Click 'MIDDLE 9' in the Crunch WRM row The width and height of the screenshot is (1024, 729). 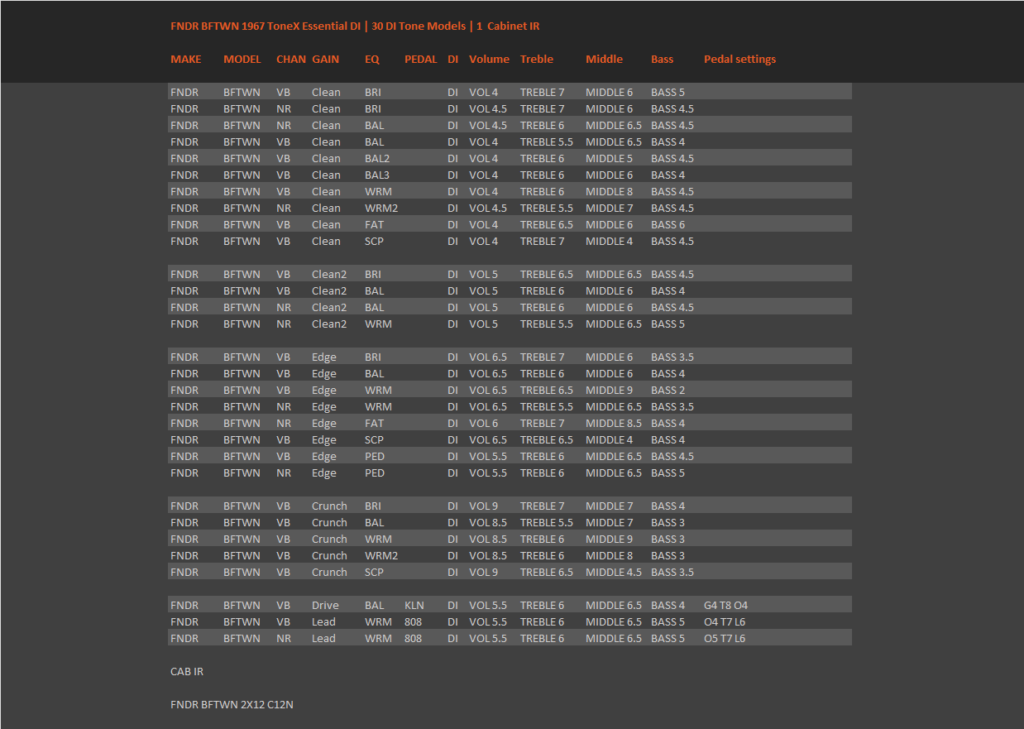(609, 539)
